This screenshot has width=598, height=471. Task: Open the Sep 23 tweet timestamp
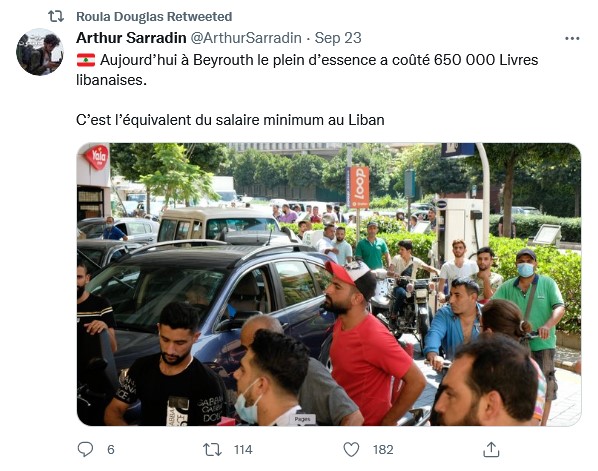(338, 38)
